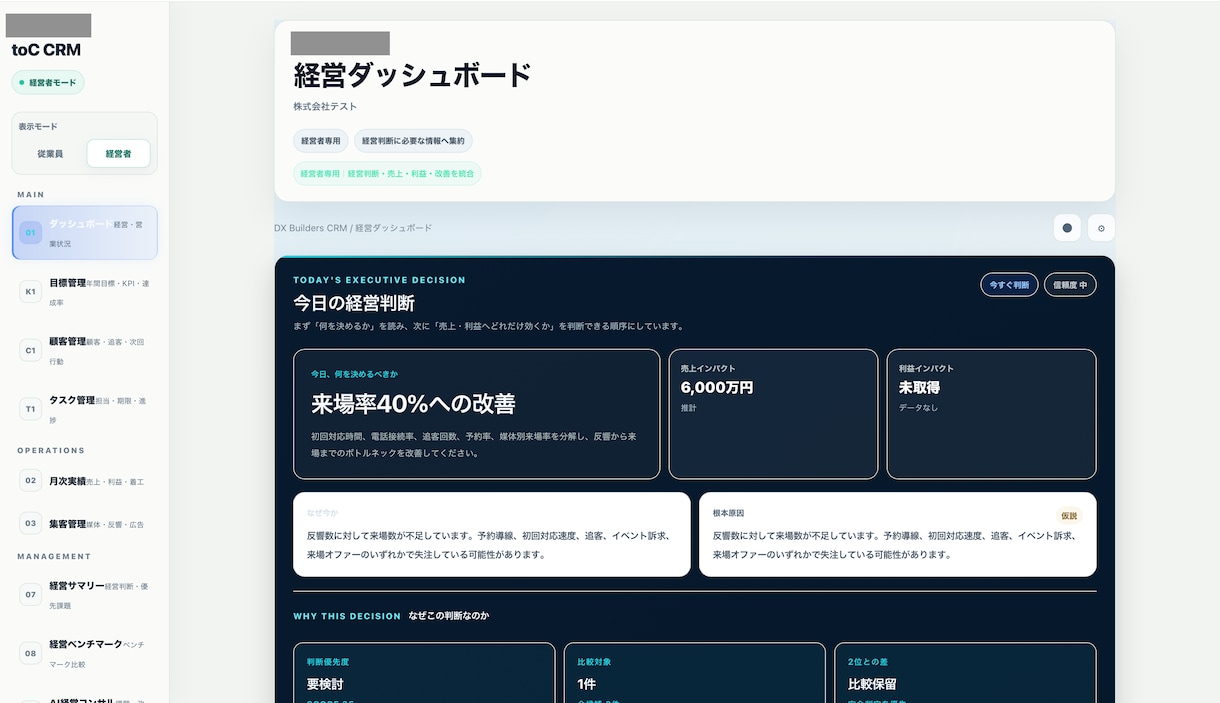Select the 08 benchmark icon badge

tap(31, 653)
